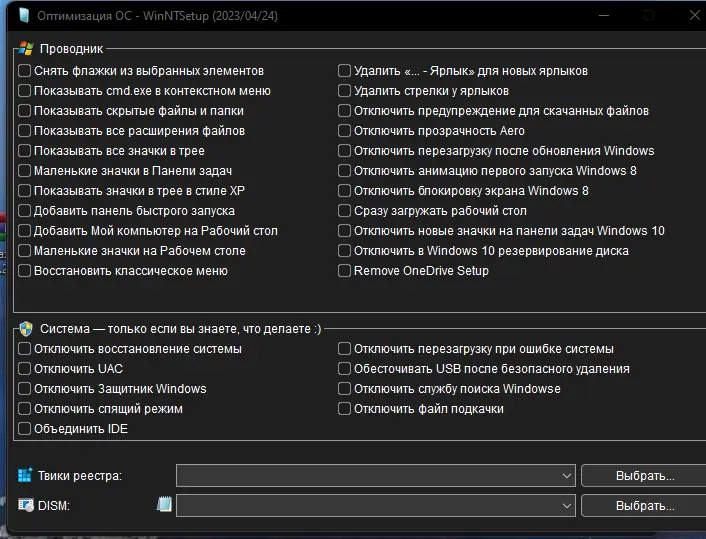Check Маленькие значки в Панели задач
The width and height of the screenshot is (706, 539).
[x=24, y=171]
